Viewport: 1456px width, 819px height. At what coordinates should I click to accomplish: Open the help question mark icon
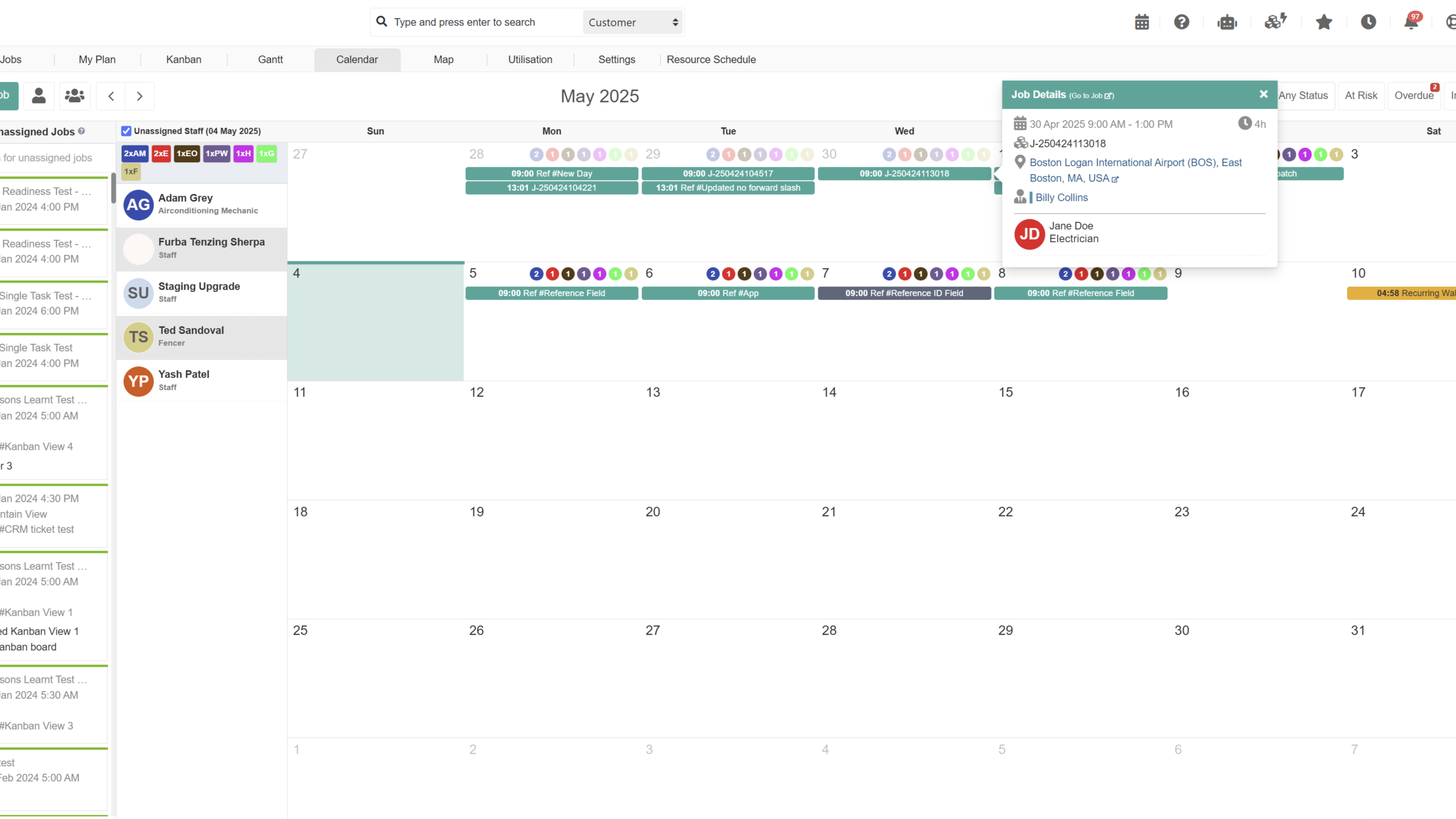pyautogui.click(x=1182, y=22)
